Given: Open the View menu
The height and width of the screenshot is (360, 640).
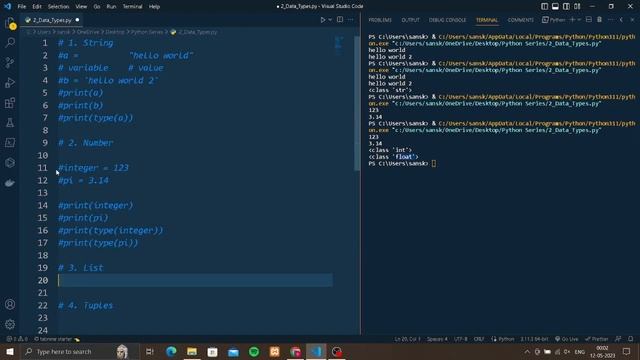Looking at the screenshot, I should coord(81,7).
